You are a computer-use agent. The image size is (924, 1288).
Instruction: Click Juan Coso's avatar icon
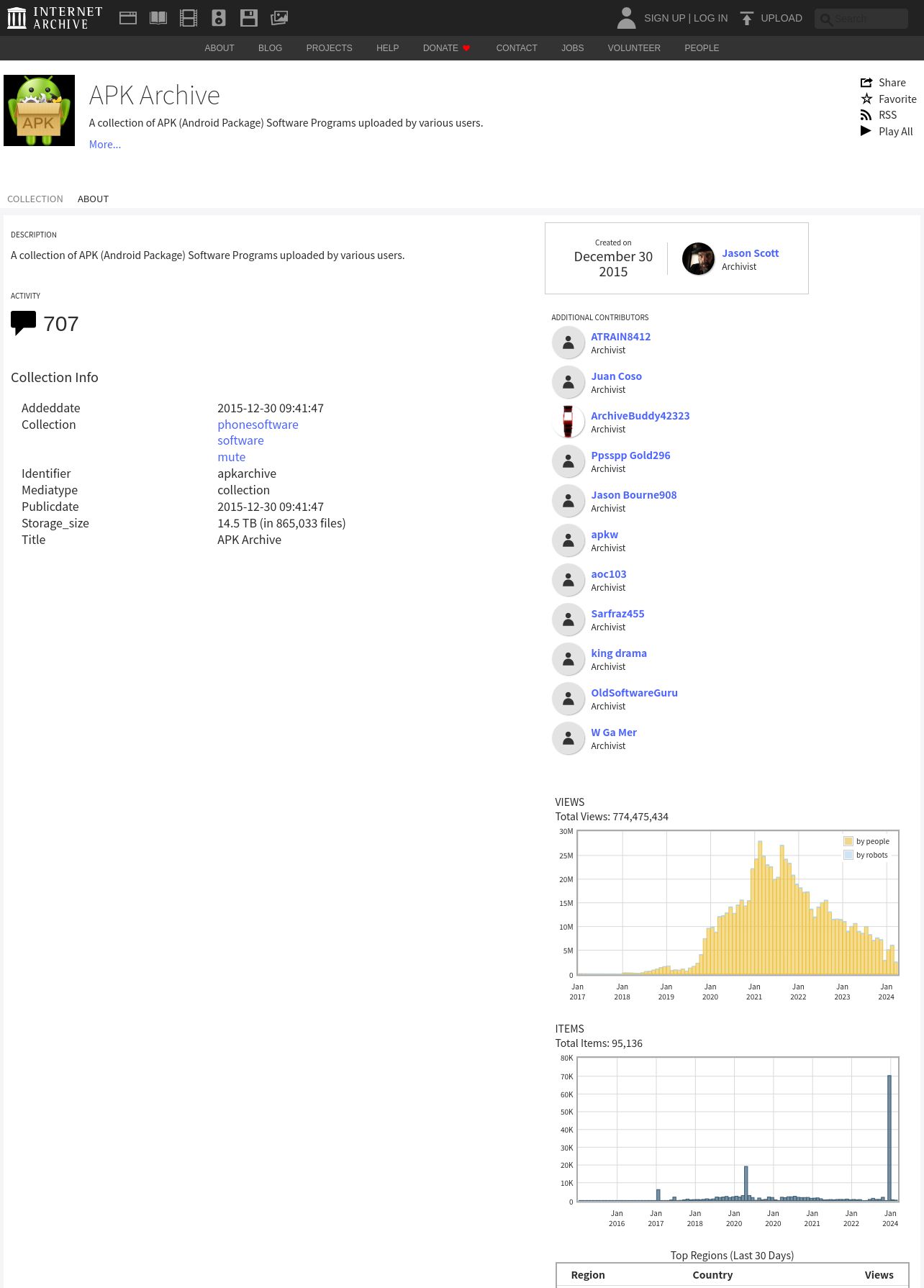568,382
